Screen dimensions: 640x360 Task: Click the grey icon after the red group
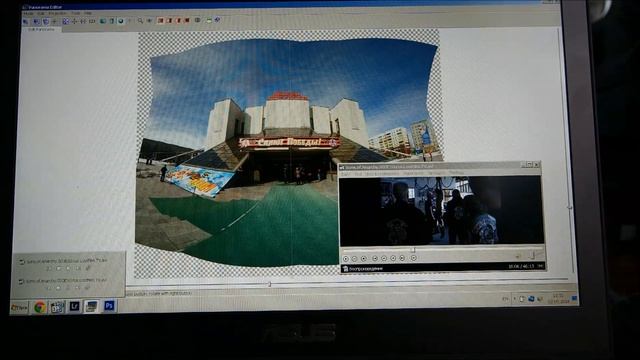[x=198, y=20]
